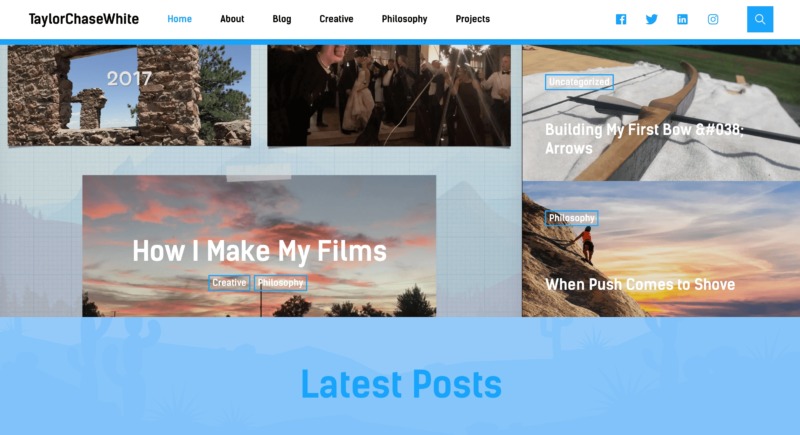
Task: Open the Instagram profile icon
Action: click(713, 19)
